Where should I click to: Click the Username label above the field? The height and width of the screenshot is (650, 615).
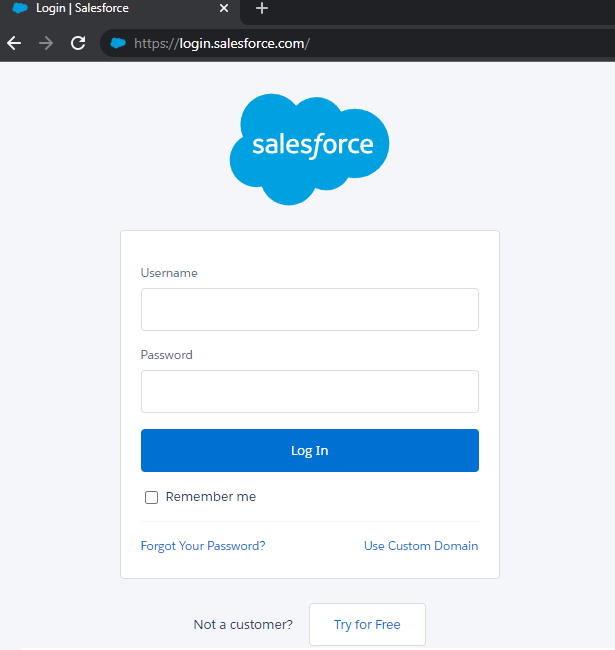click(x=169, y=273)
